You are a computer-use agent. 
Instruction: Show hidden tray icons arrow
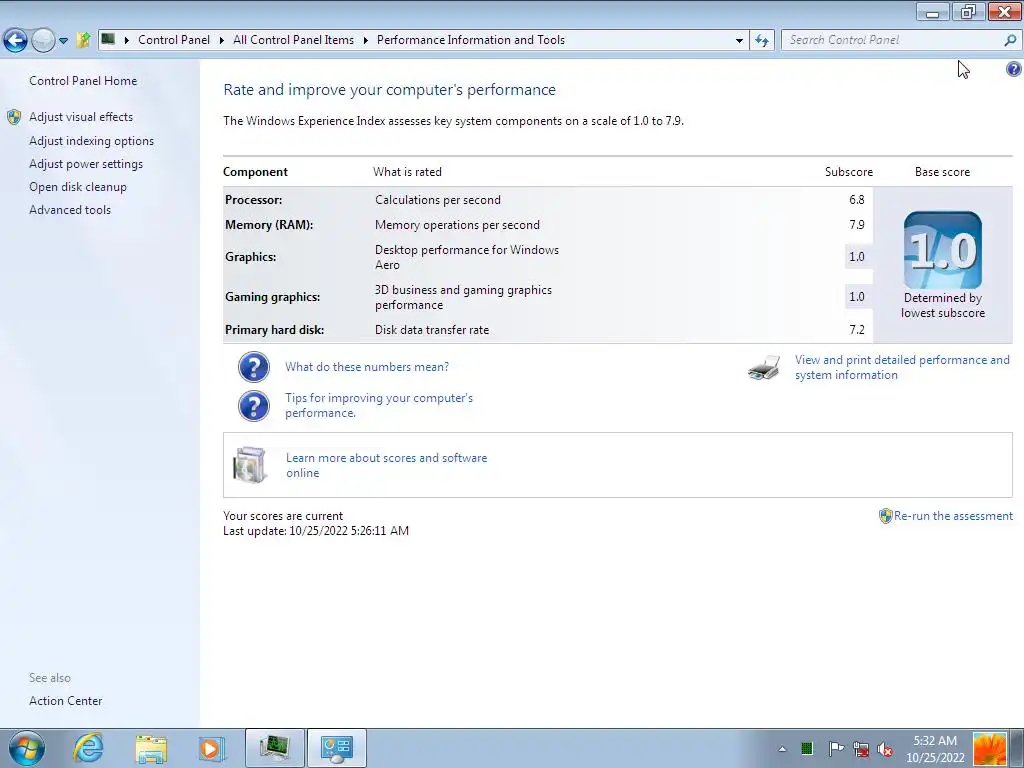pyautogui.click(x=782, y=749)
